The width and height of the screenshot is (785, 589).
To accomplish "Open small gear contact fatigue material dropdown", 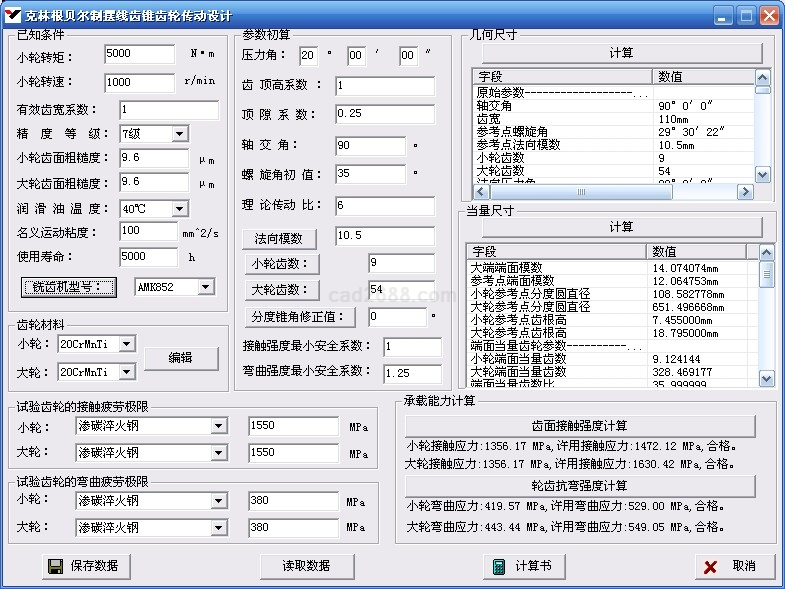I will (219, 427).
